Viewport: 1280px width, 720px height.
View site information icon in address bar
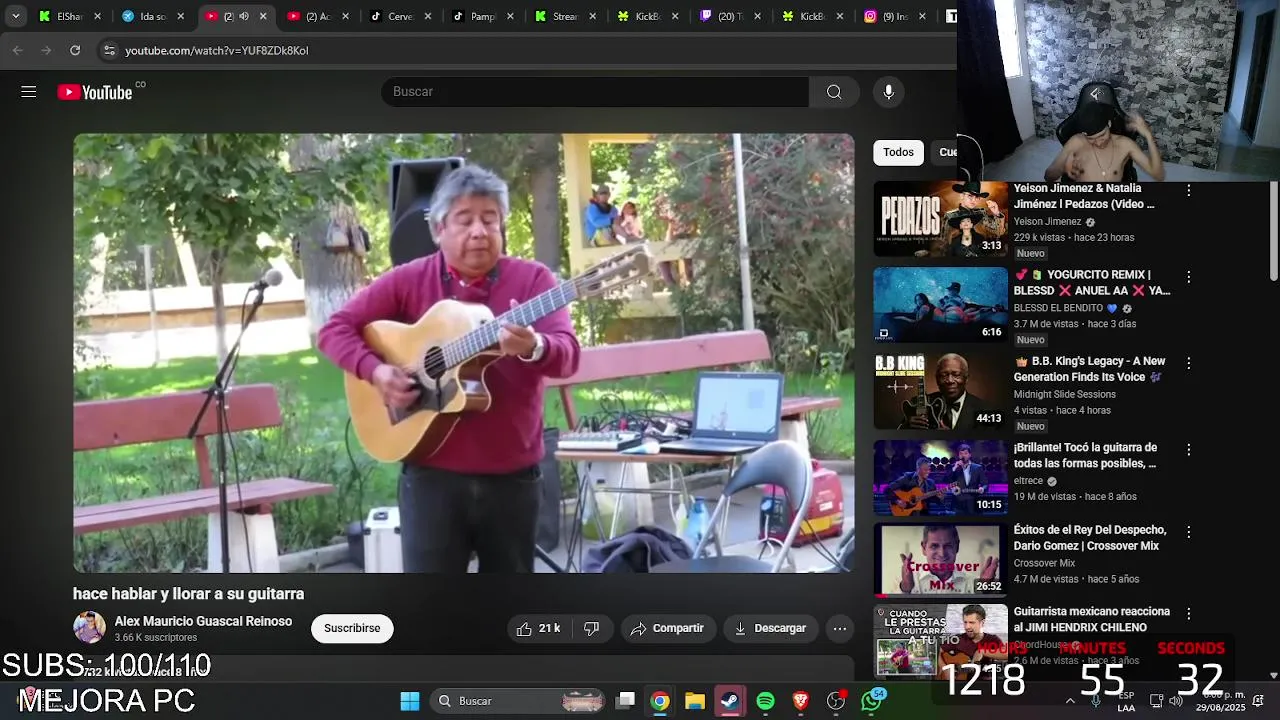click(x=109, y=50)
